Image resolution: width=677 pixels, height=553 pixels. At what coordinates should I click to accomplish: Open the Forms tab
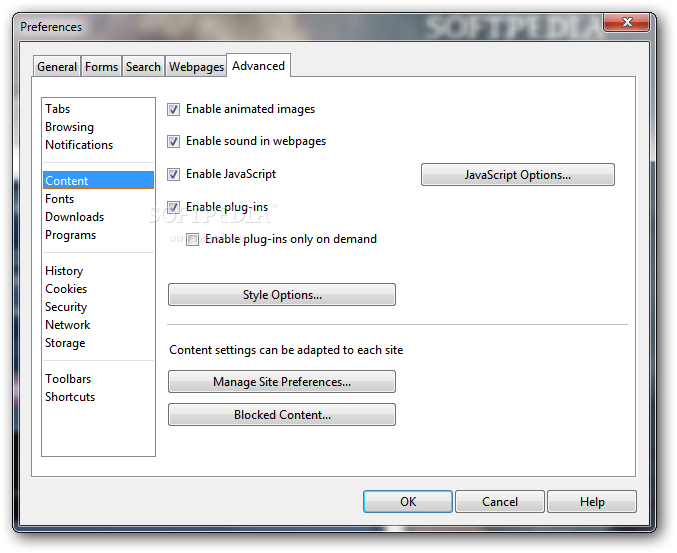[101, 67]
